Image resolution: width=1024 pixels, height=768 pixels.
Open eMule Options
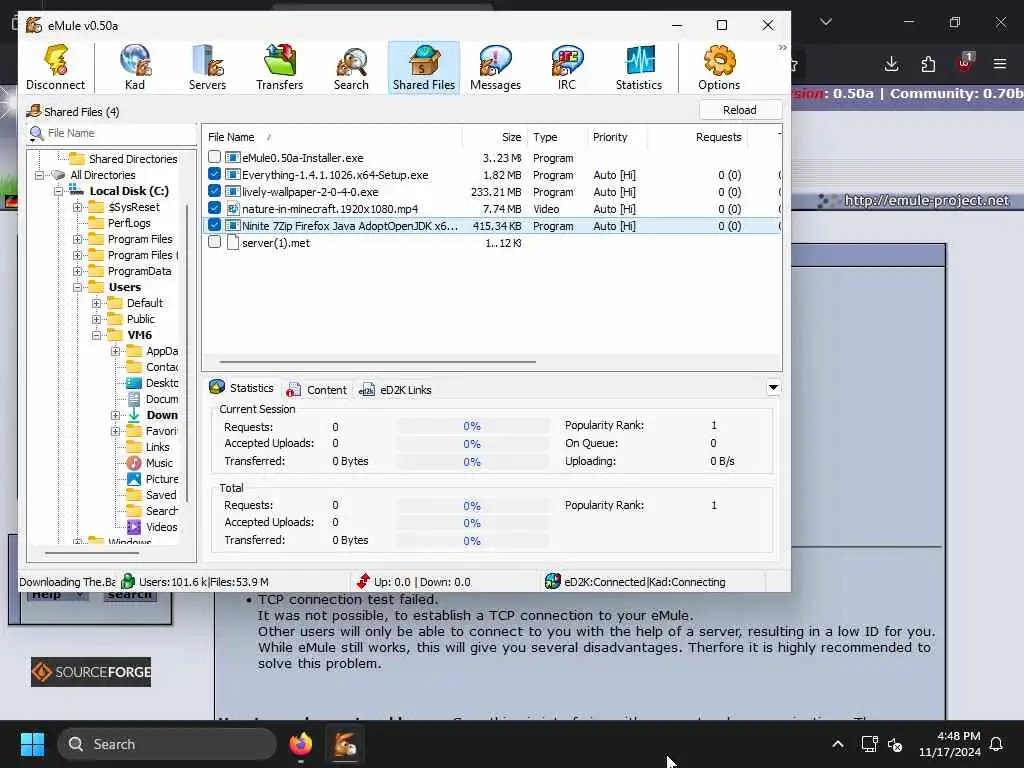coord(719,67)
